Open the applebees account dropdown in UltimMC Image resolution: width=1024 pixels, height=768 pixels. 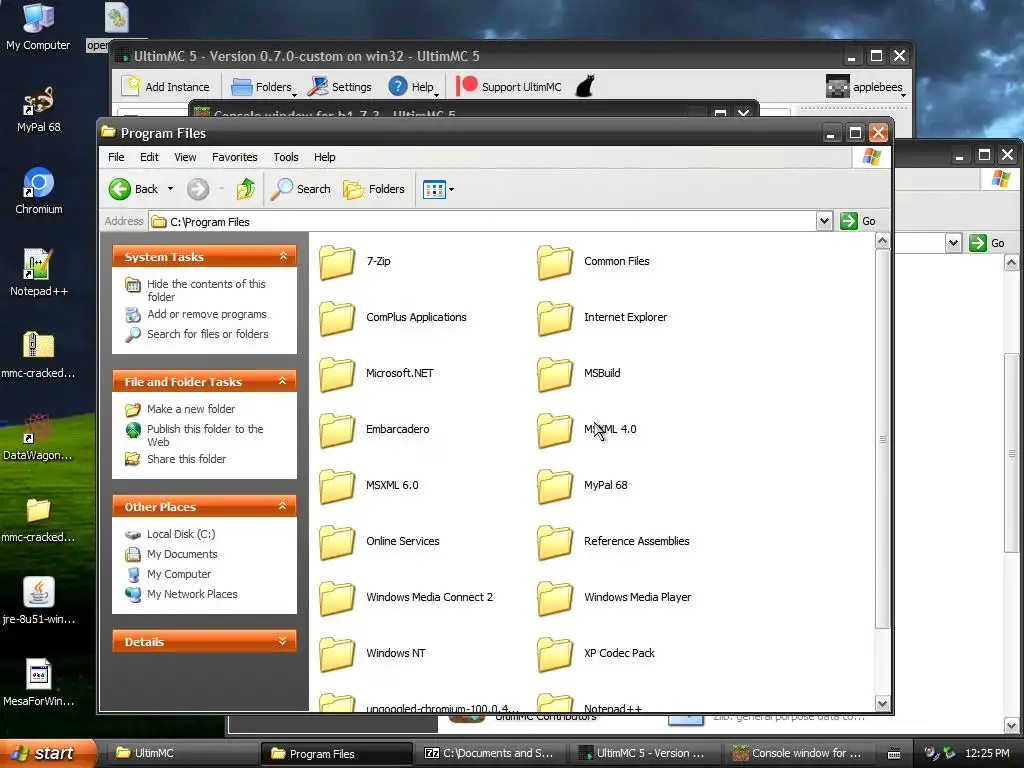click(x=866, y=87)
